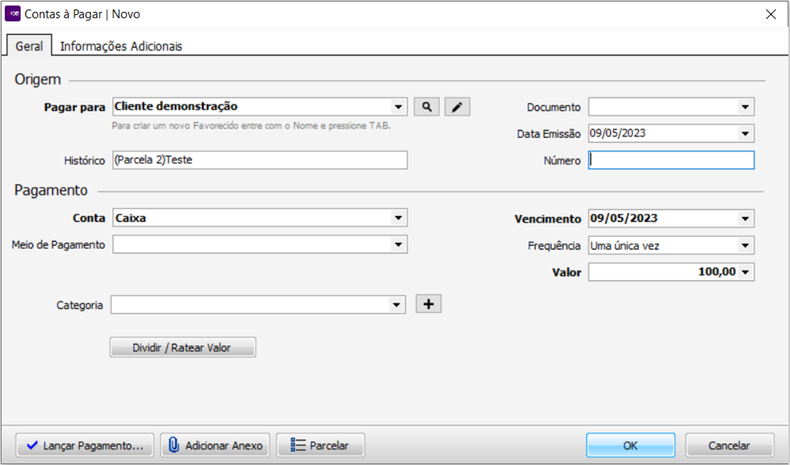
Task: Close the Contas à Pagar window
Action: tap(770, 14)
